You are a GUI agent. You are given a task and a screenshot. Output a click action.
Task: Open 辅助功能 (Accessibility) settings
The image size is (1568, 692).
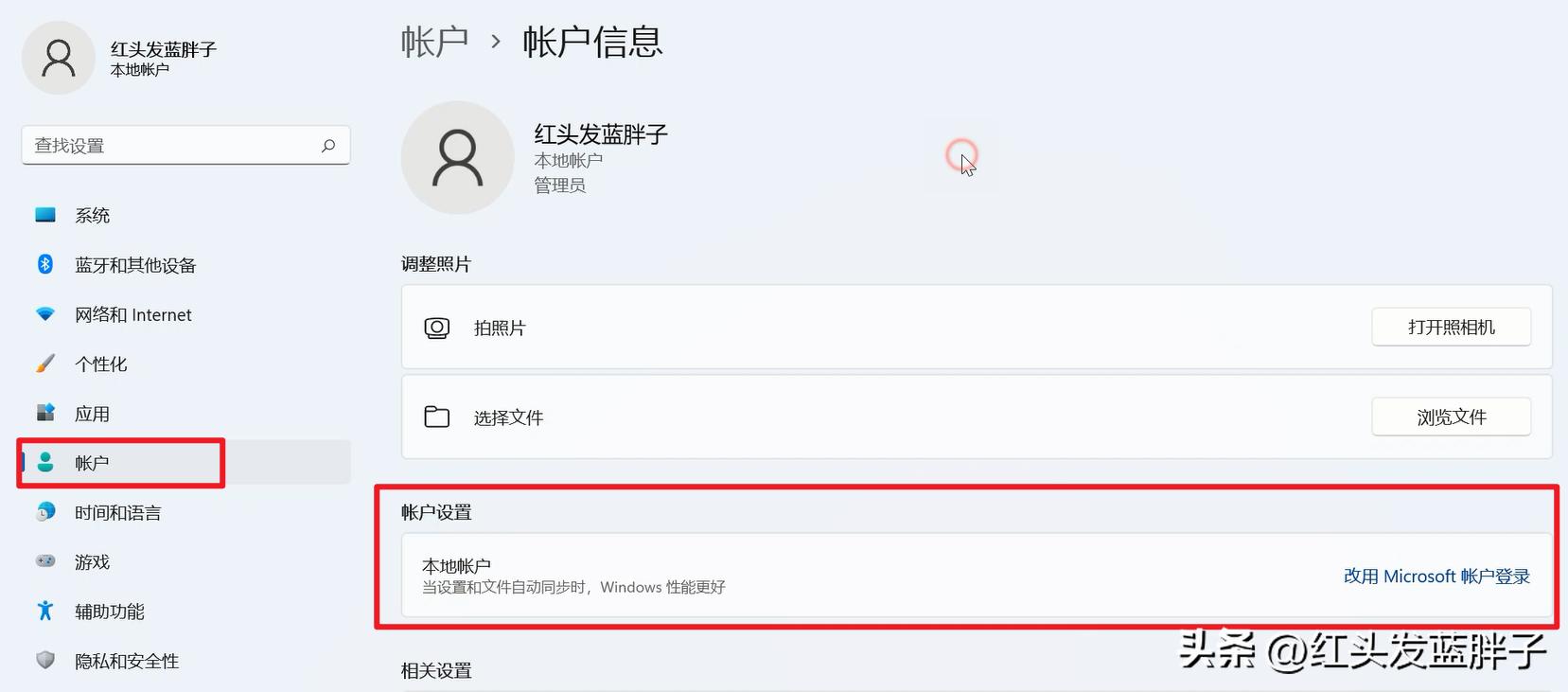[x=44, y=611]
